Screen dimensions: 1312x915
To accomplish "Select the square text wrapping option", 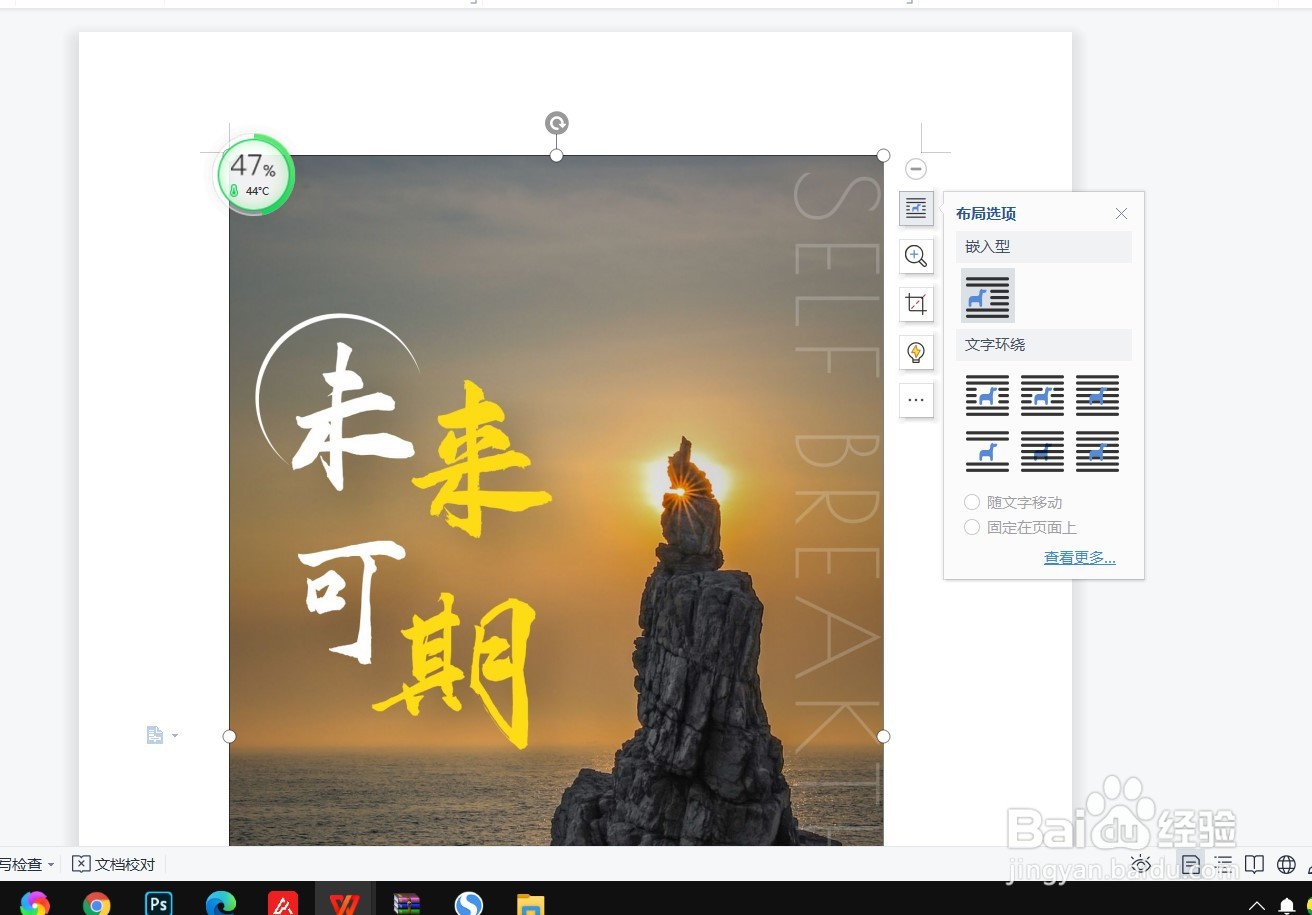I will pyautogui.click(x=987, y=396).
